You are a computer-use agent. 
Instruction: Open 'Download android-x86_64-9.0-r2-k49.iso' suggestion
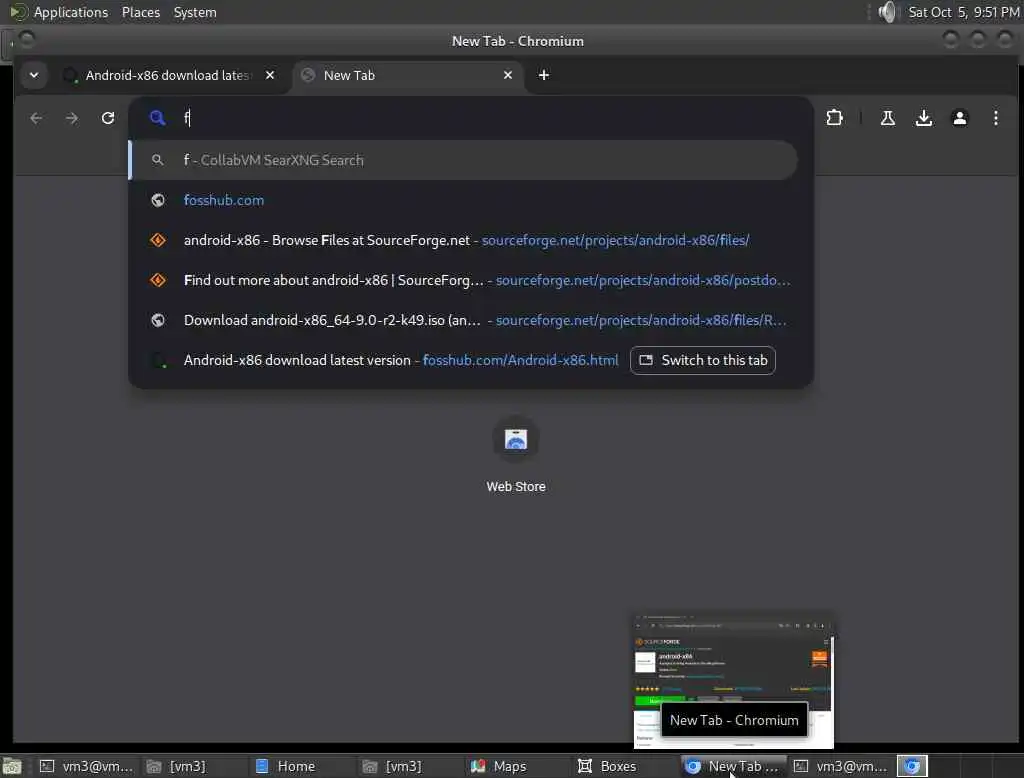coord(462,320)
